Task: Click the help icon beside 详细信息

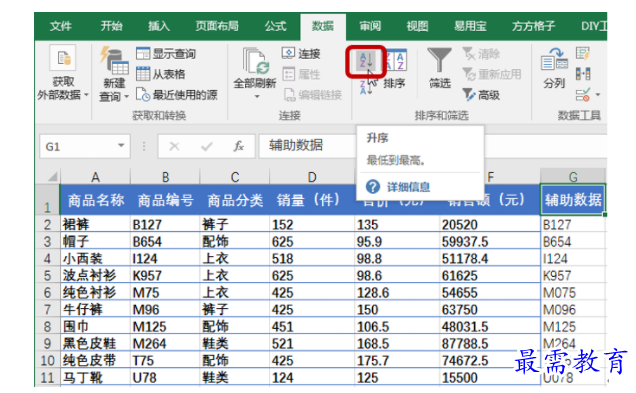Action: click(373, 187)
